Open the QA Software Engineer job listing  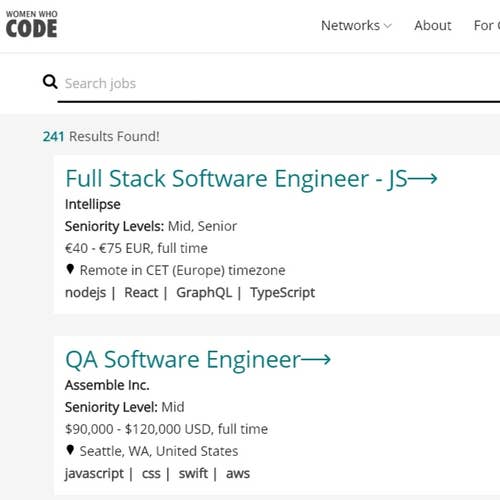[x=183, y=360]
